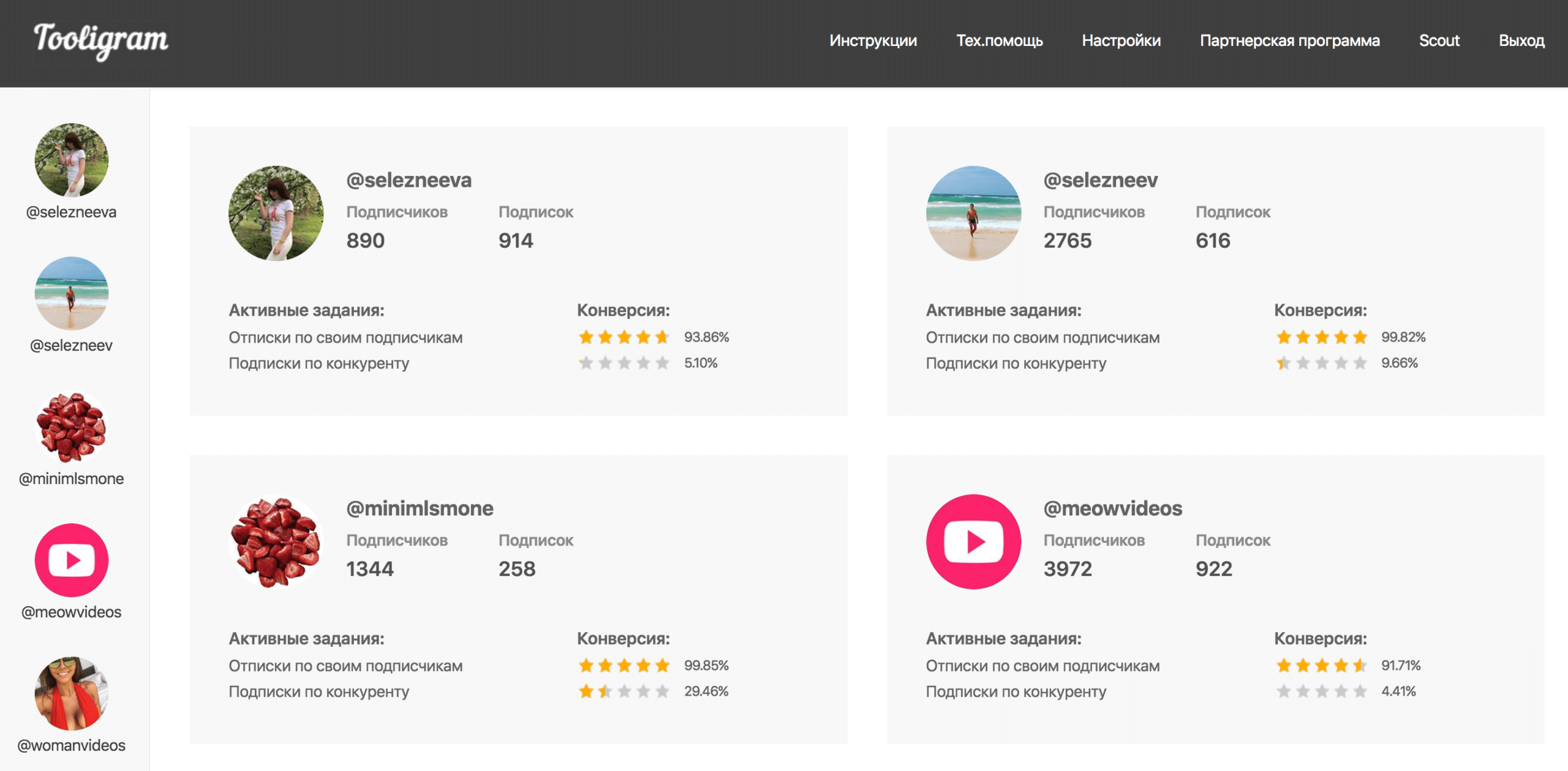Click @selezneev beach photo in card
The image size is (1568, 771).
(973, 213)
